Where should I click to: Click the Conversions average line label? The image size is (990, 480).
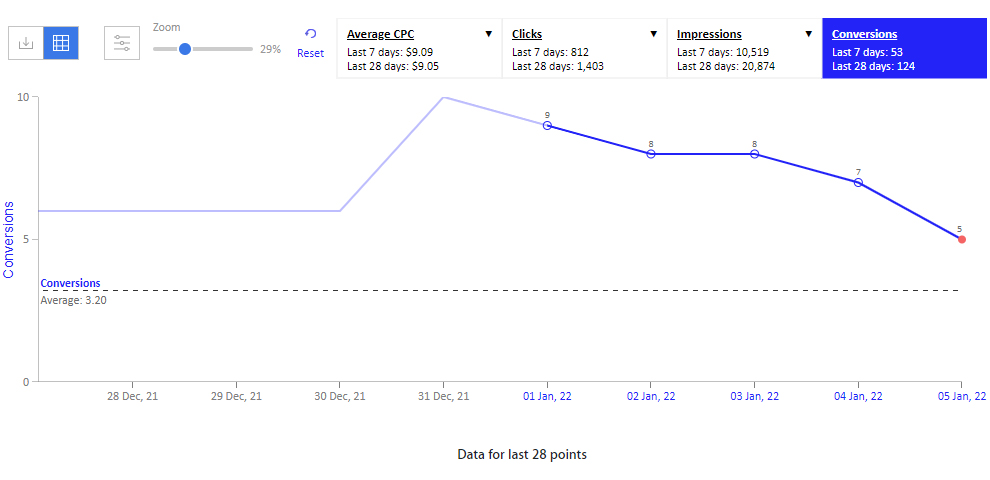70,284
